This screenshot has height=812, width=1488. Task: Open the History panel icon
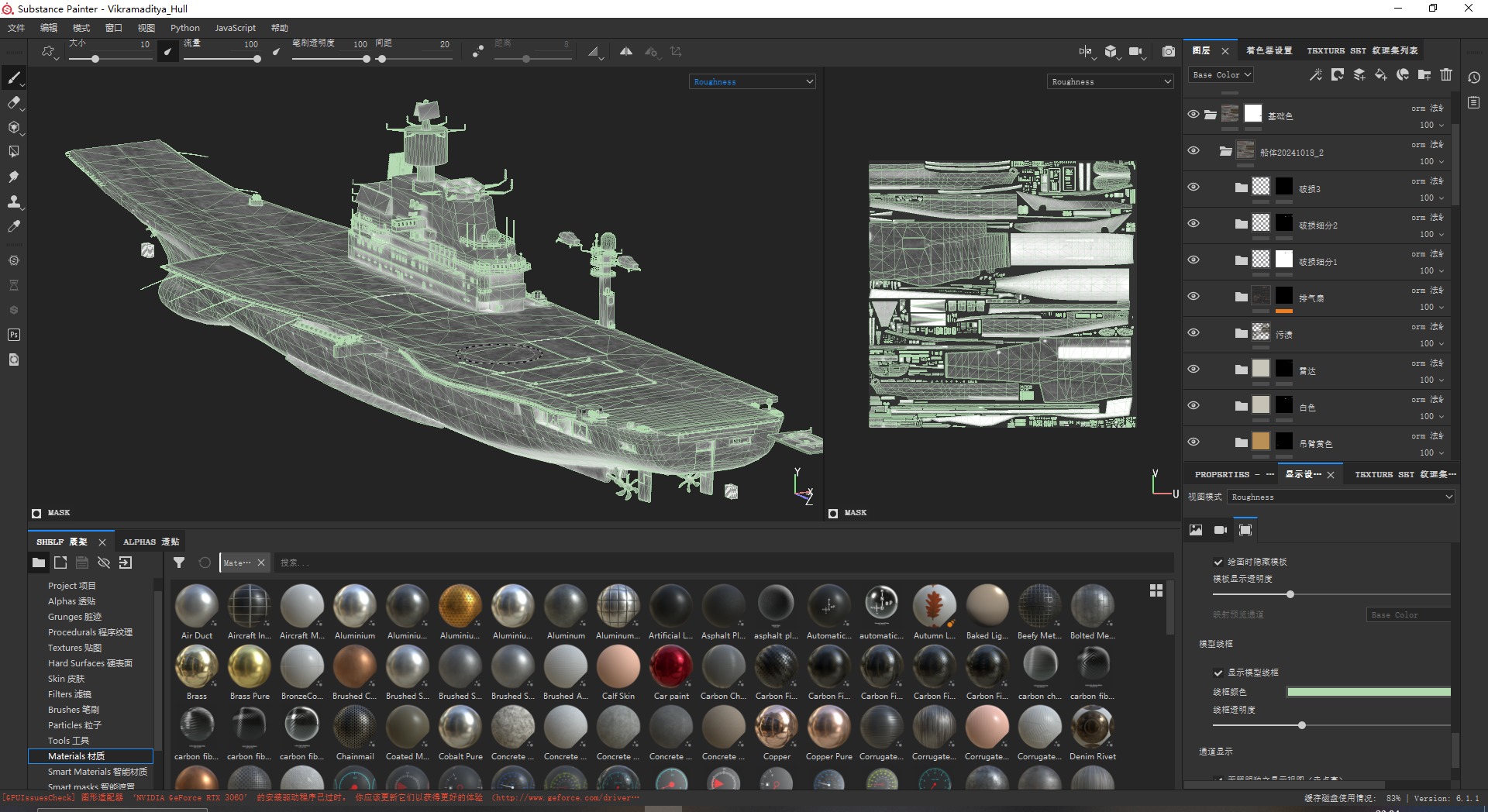point(1474,77)
